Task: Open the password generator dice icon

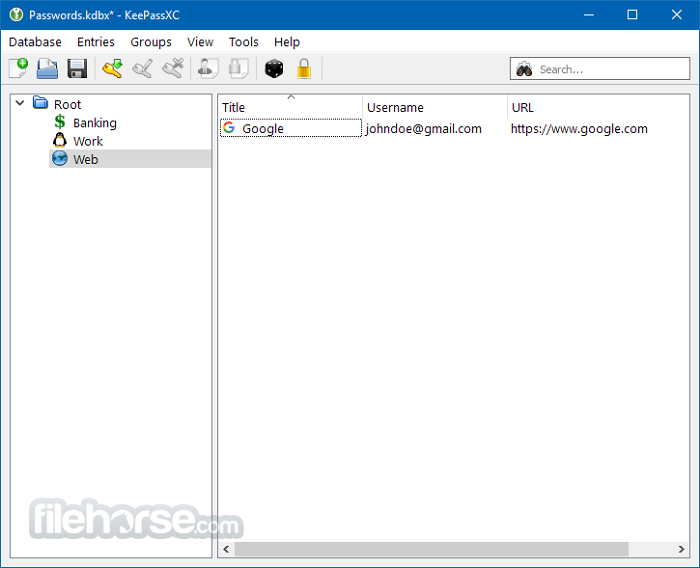Action: [x=274, y=69]
